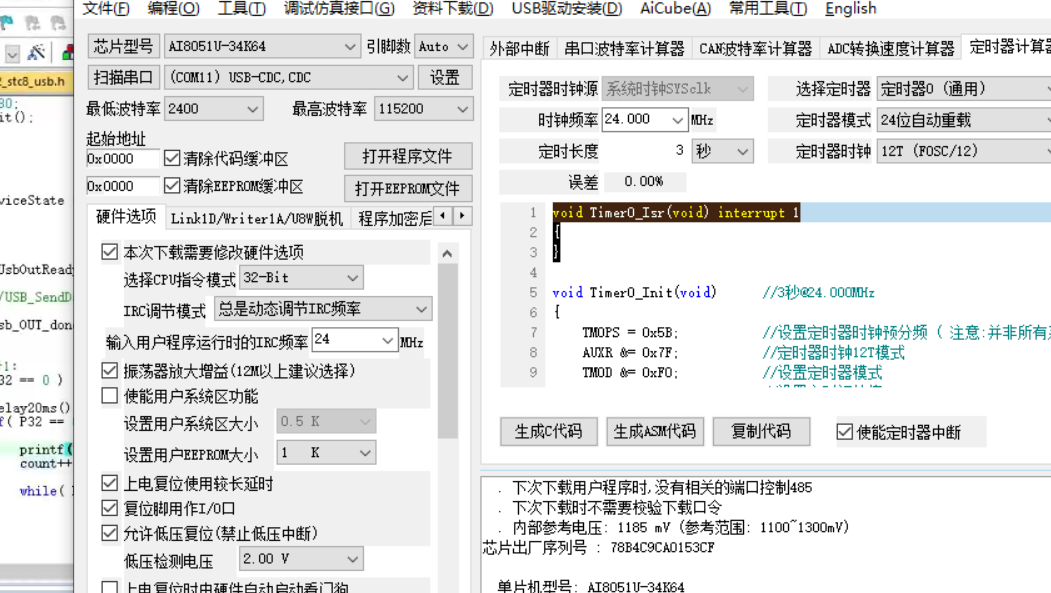The image size is (1051, 593).
Task: Click the 定时长度 value field
Action: click(x=644, y=151)
